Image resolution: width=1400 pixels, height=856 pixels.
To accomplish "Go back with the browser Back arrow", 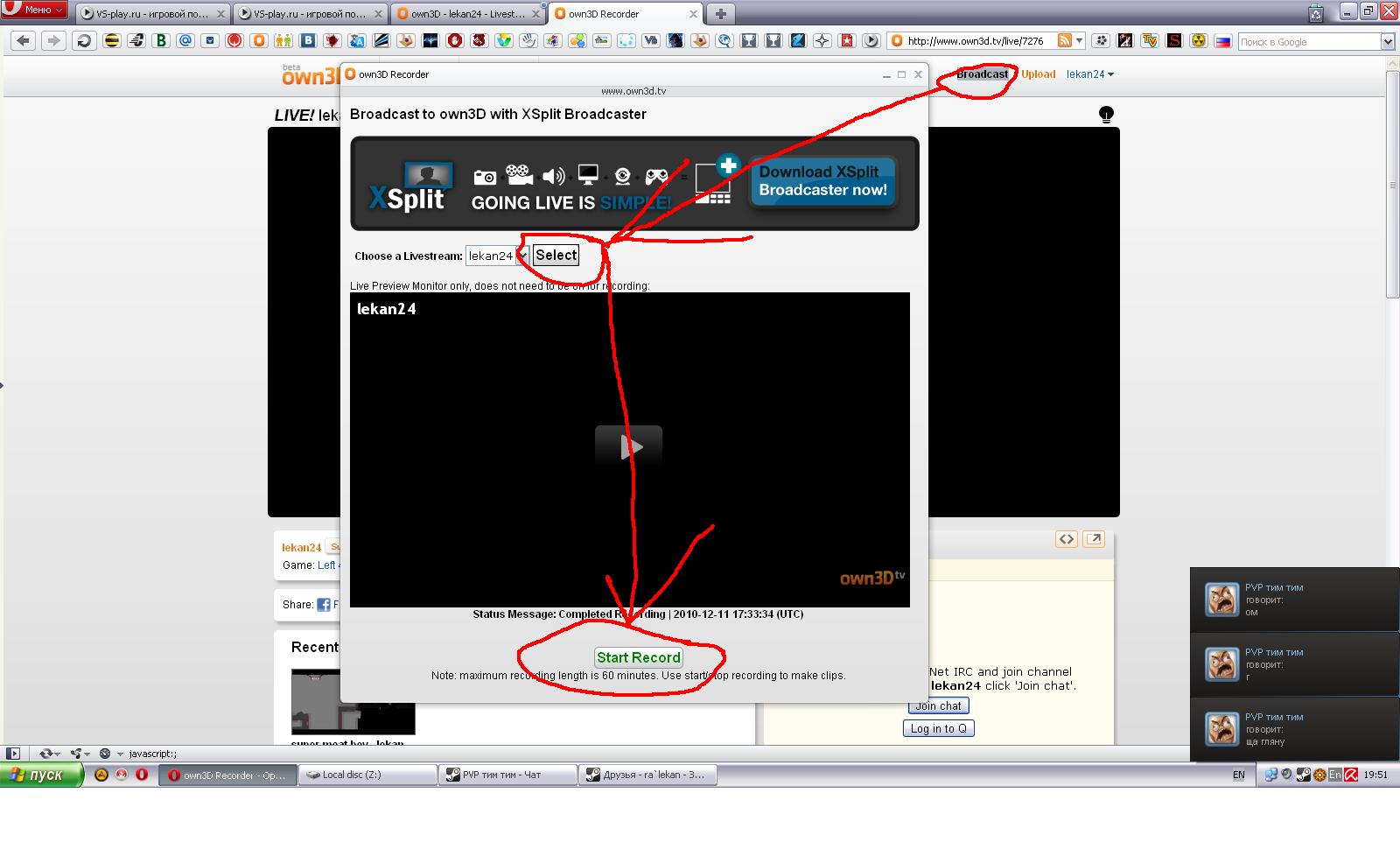I will pyautogui.click(x=24, y=40).
